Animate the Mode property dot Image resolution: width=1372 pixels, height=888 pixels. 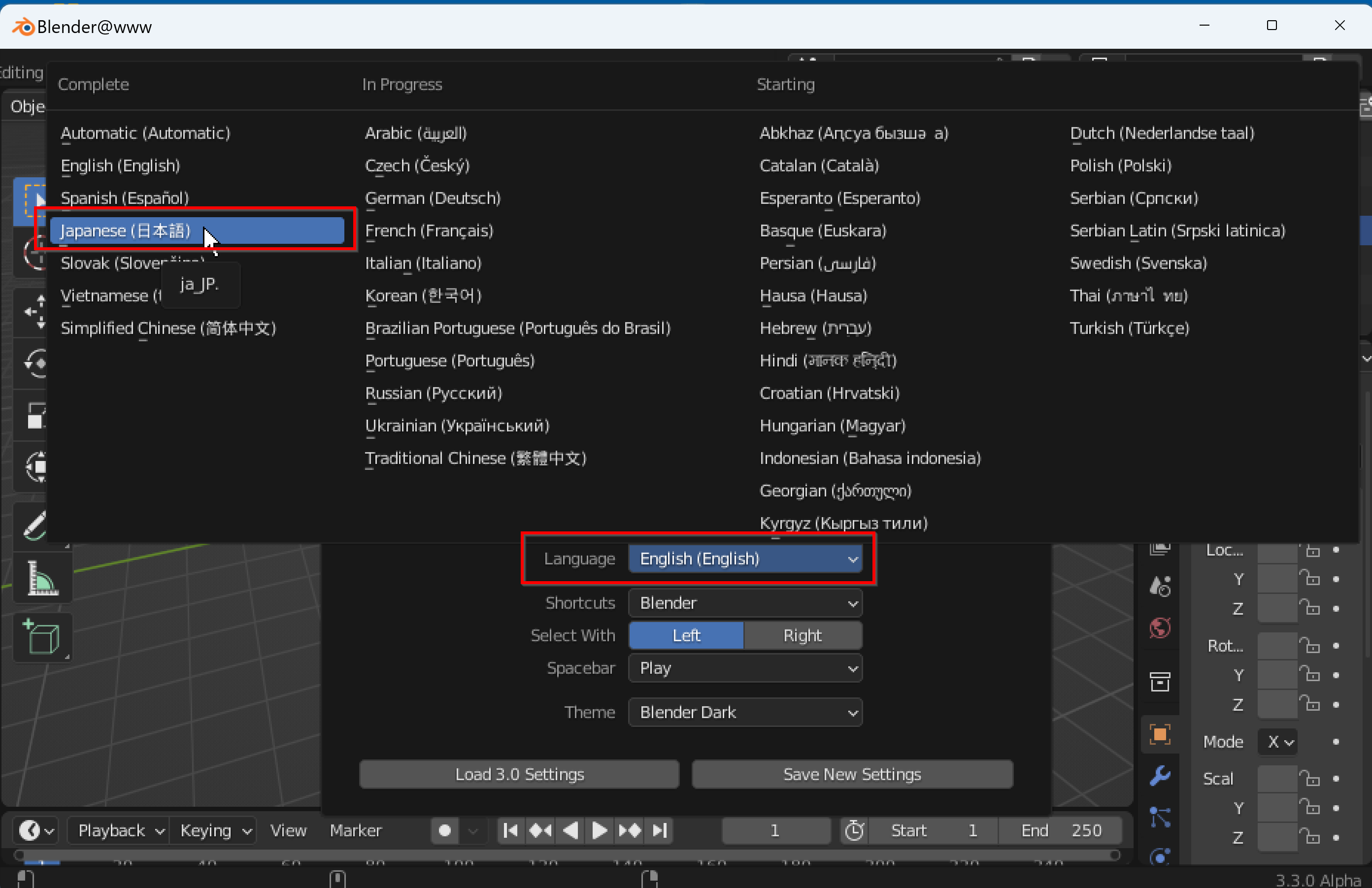click(x=1336, y=742)
